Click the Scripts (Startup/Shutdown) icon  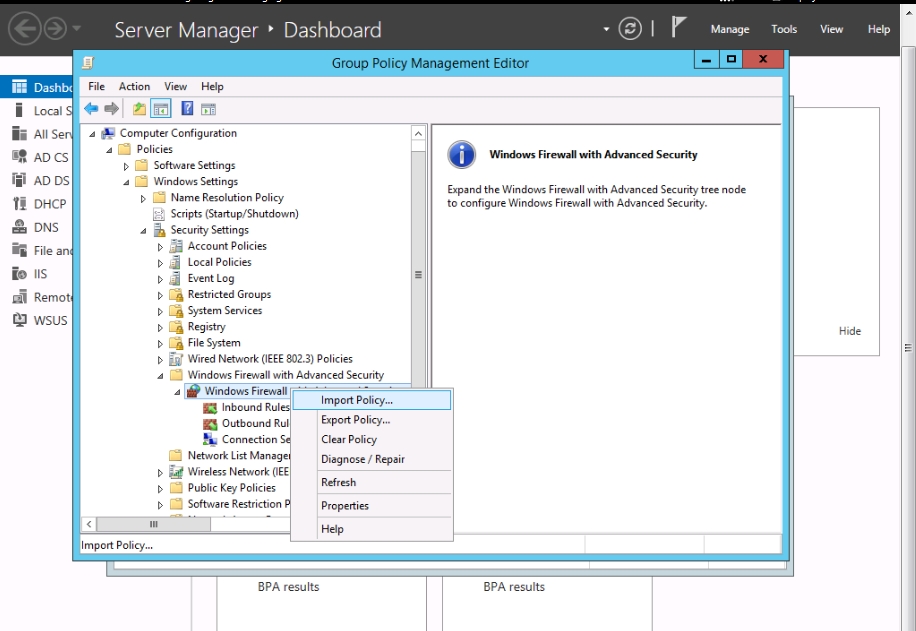pyautogui.click(x=159, y=214)
